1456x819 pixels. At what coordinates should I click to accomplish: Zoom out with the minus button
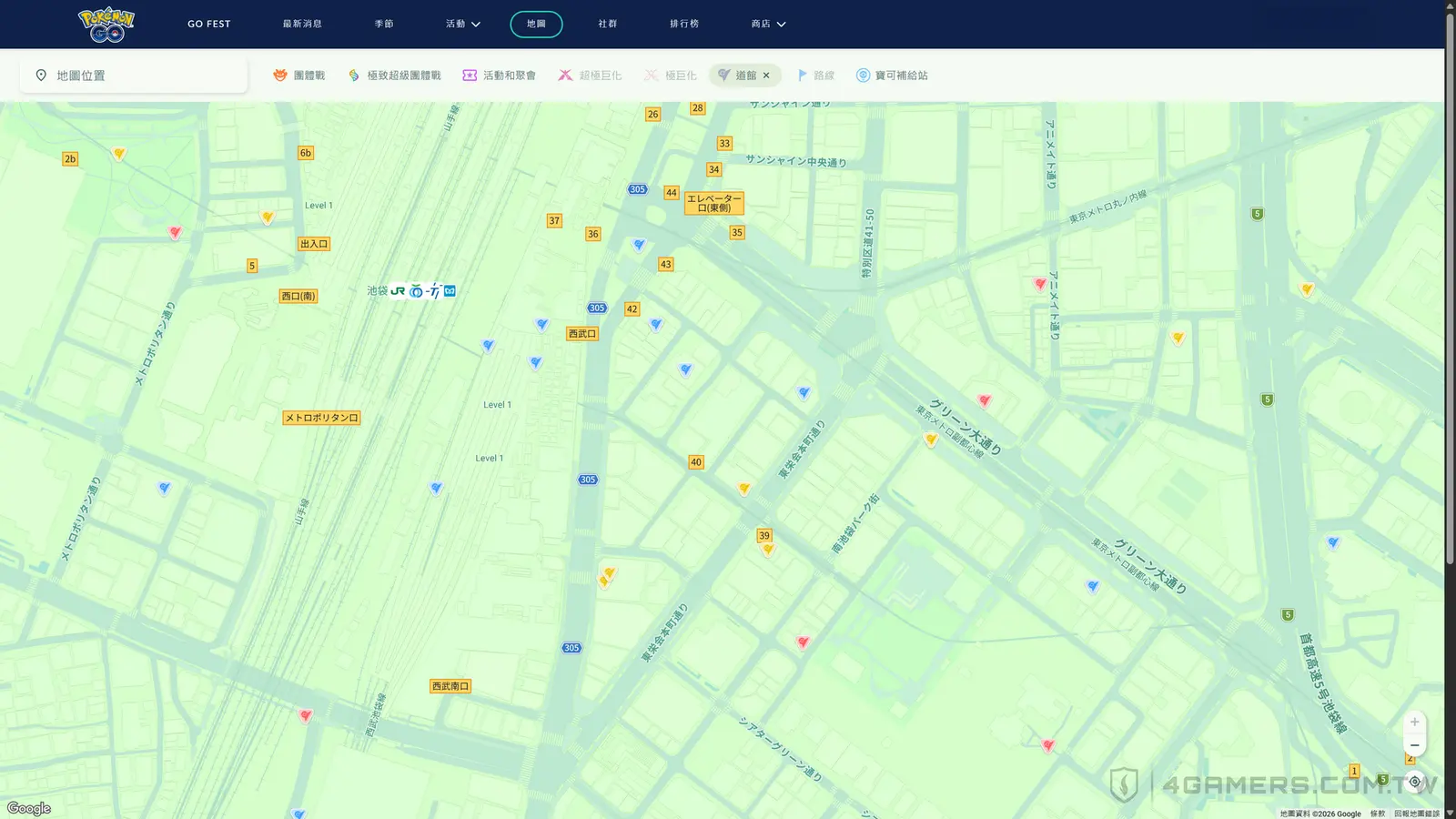(1414, 745)
